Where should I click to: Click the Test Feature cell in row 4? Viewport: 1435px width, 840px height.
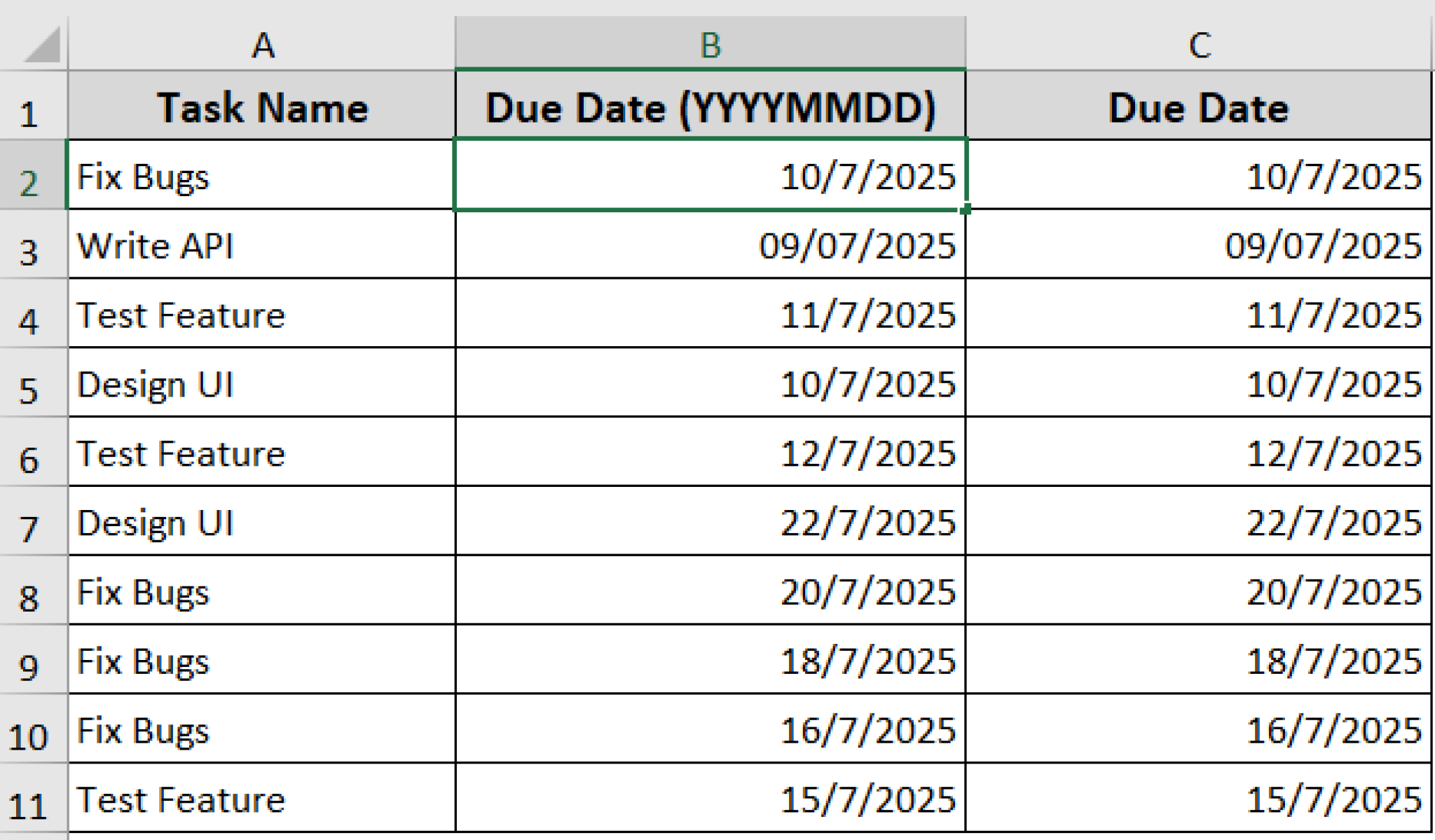(263, 315)
